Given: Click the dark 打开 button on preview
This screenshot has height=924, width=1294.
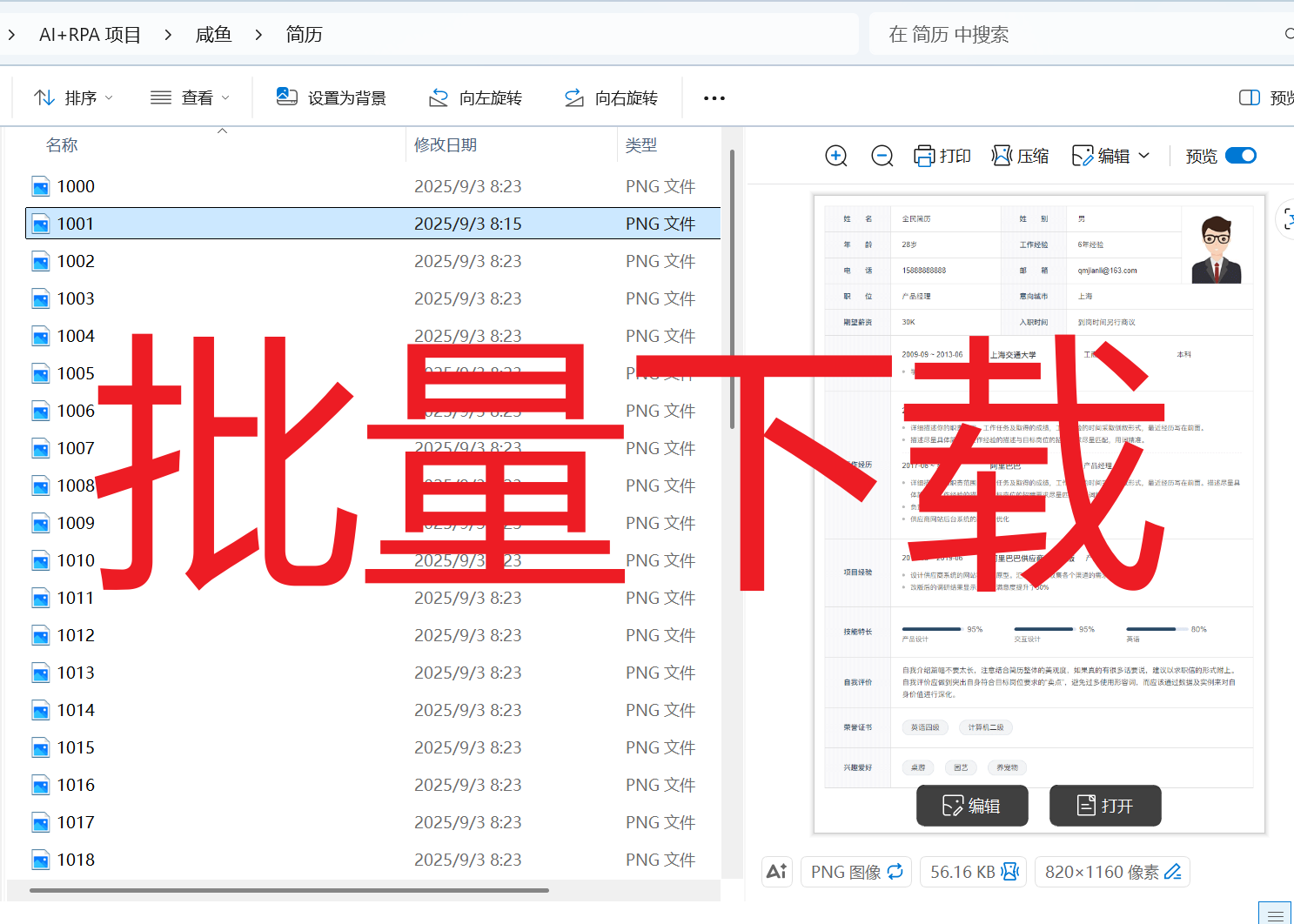Looking at the screenshot, I should 1104,806.
